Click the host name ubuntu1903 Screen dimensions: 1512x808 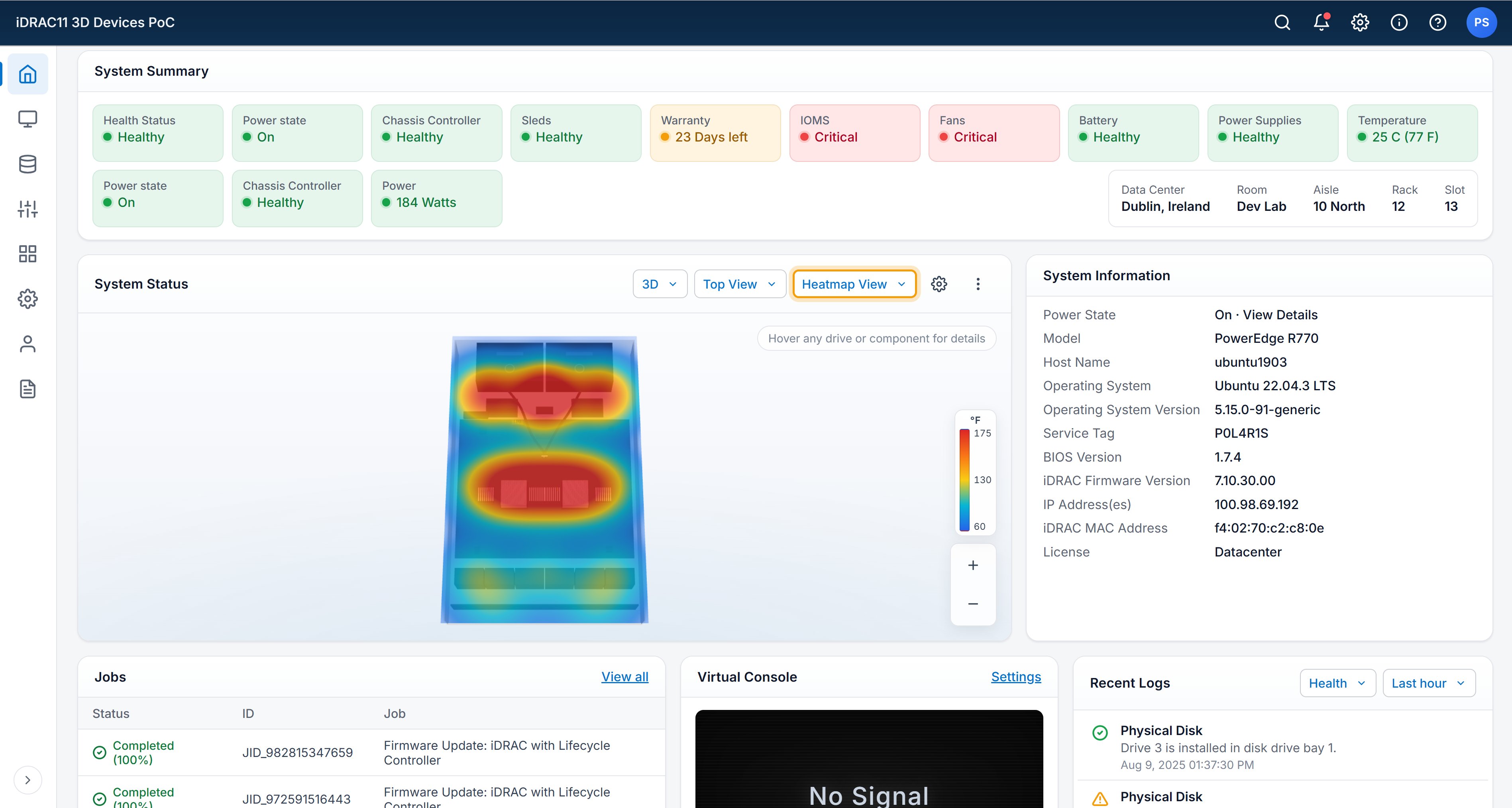coord(1251,362)
